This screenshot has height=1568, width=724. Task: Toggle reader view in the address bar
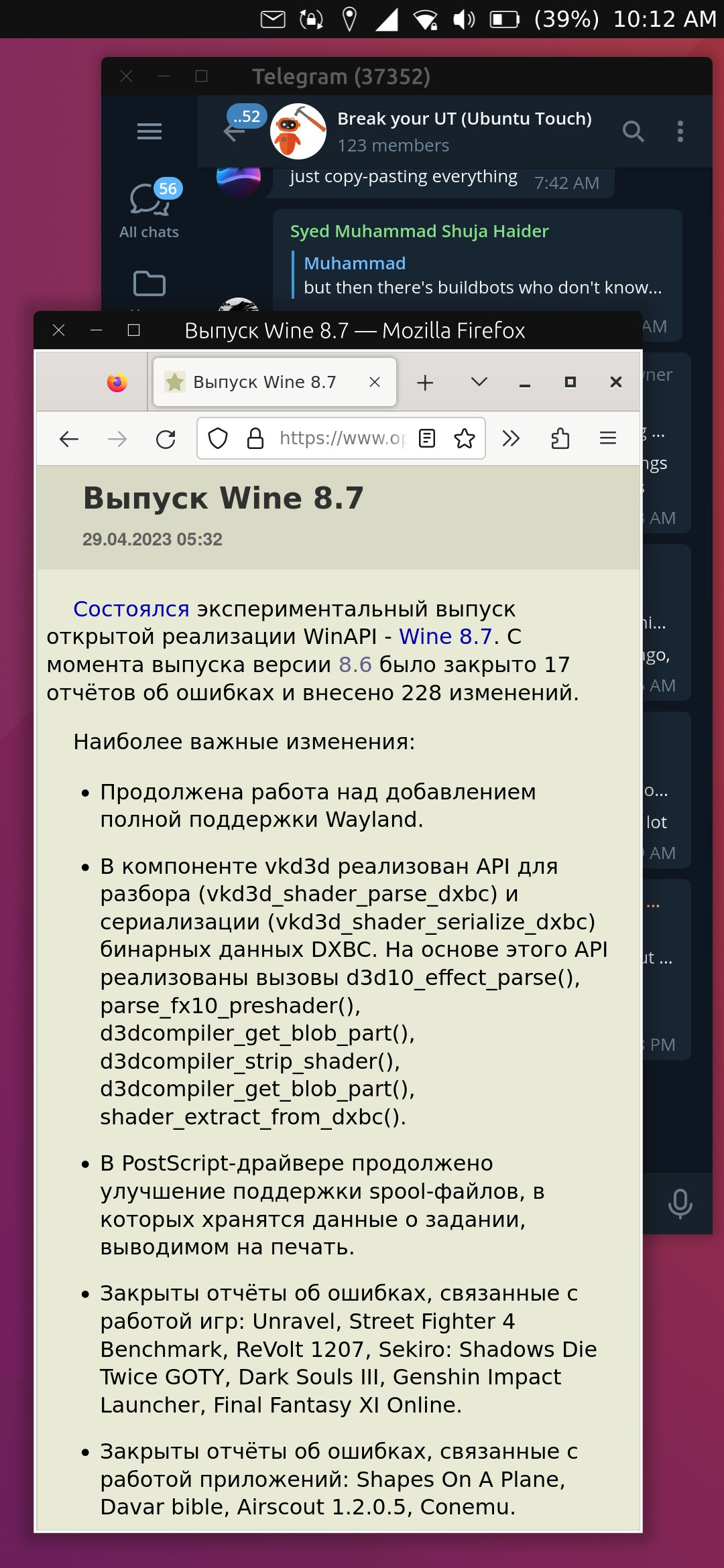click(x=427, y=438)
